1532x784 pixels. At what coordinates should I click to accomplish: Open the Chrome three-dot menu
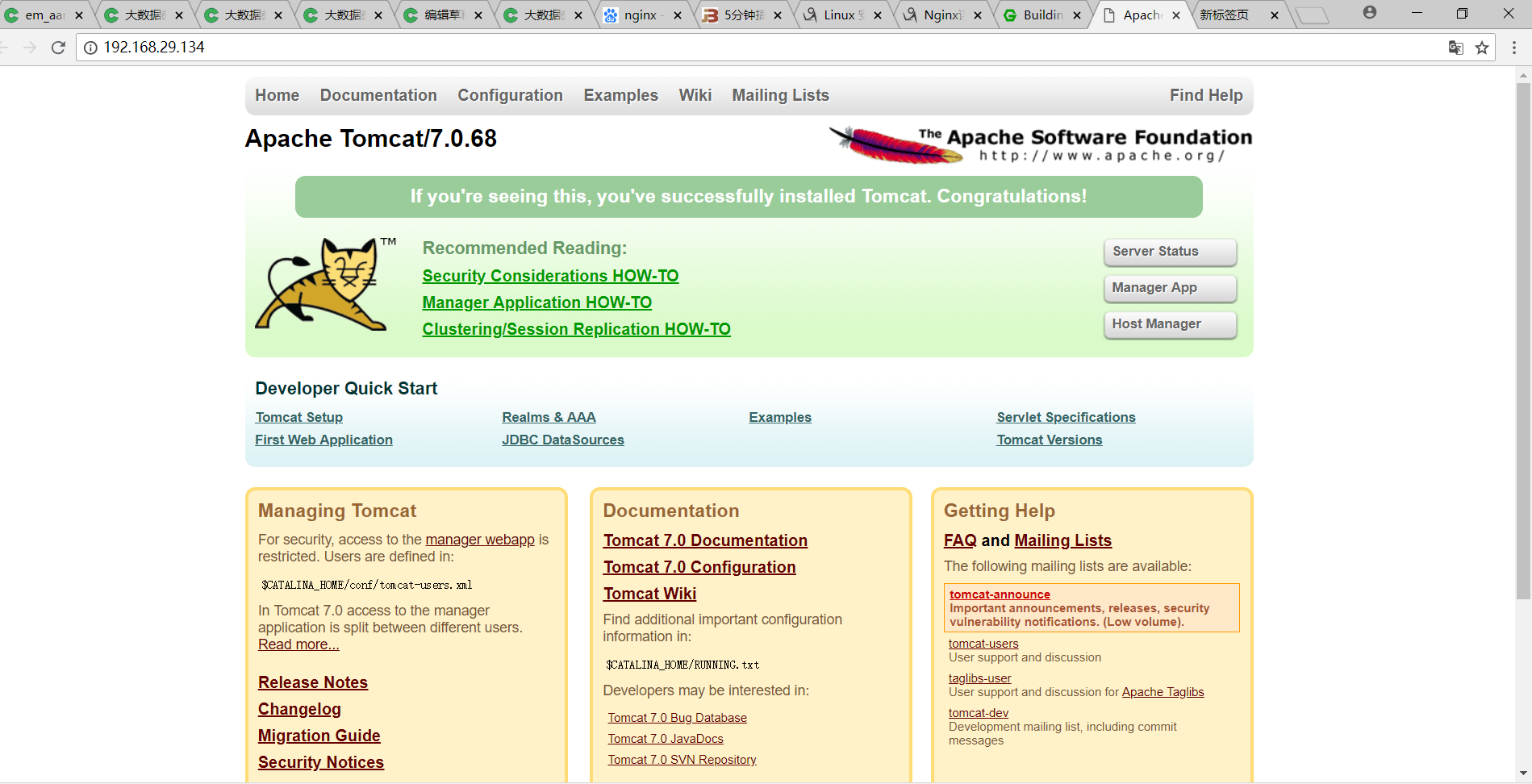click(x=1514, y=48)
